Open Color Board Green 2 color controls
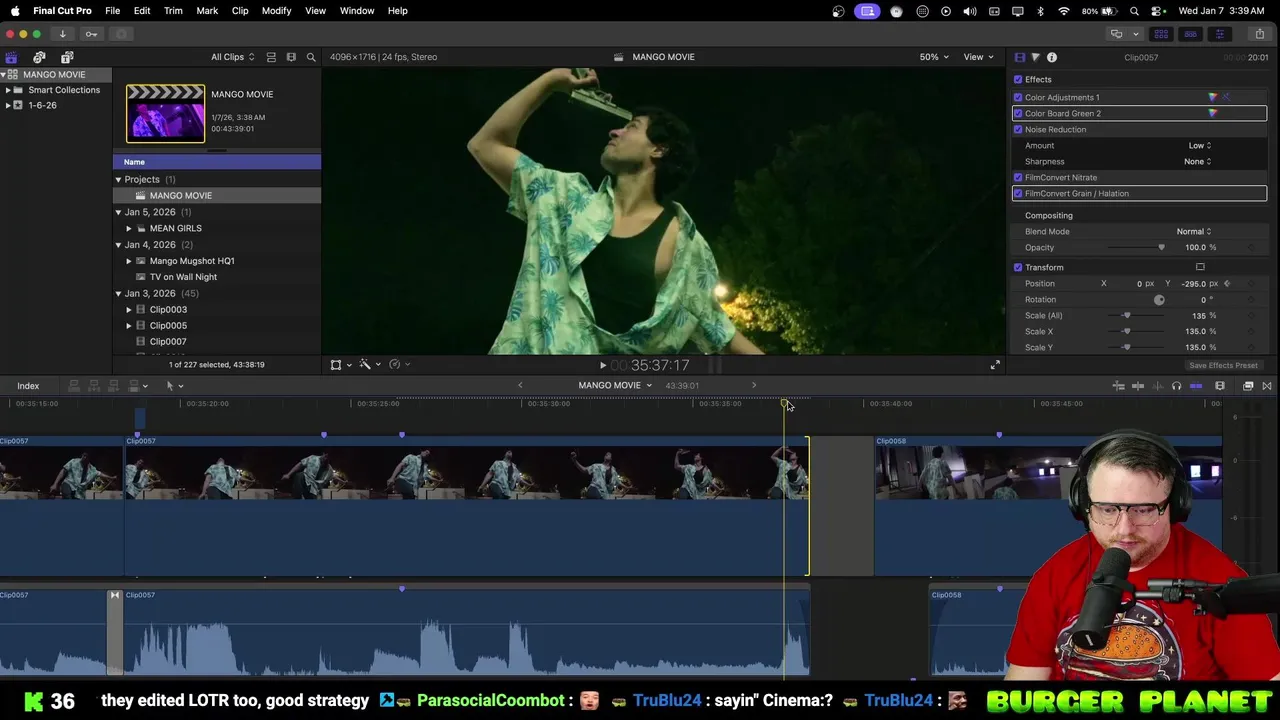The width and height of the screenshot is (1280, 720). pyautogui.click(x=1213, y=113)
